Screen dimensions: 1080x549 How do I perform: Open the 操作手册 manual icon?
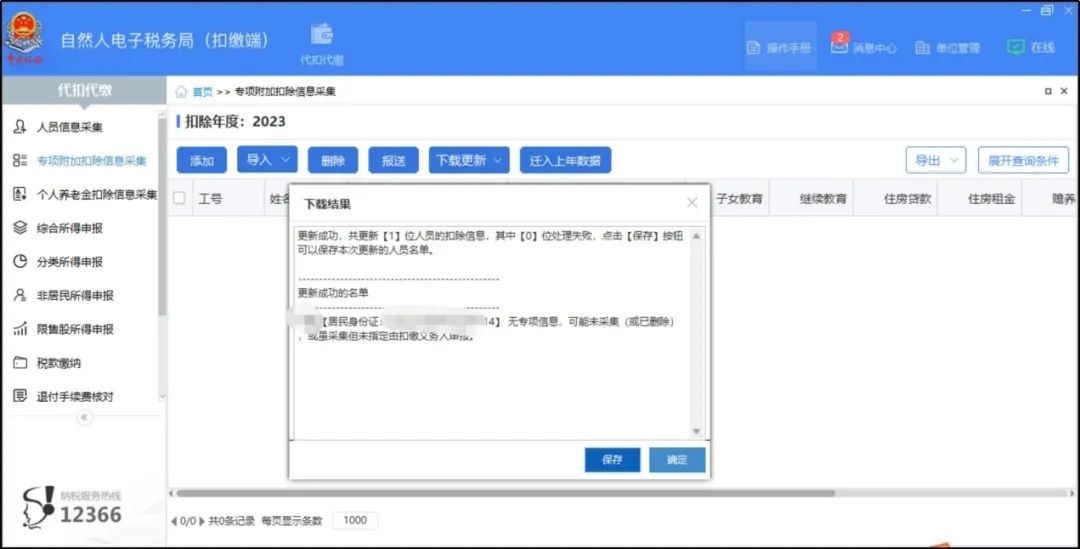[754, 47]
